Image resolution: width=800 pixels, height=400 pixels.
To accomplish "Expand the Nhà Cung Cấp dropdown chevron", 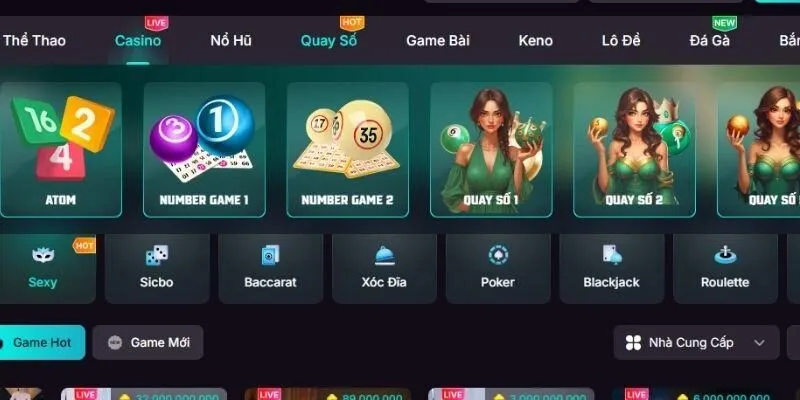I will click(x=759, y=343).
